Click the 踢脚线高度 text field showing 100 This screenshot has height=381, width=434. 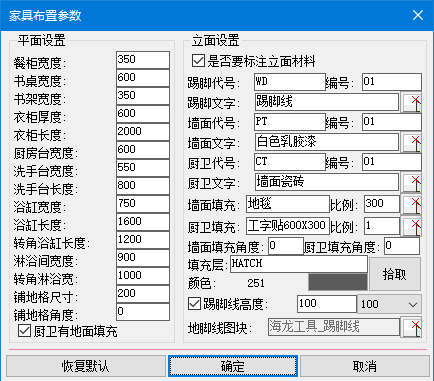[327, 304]
